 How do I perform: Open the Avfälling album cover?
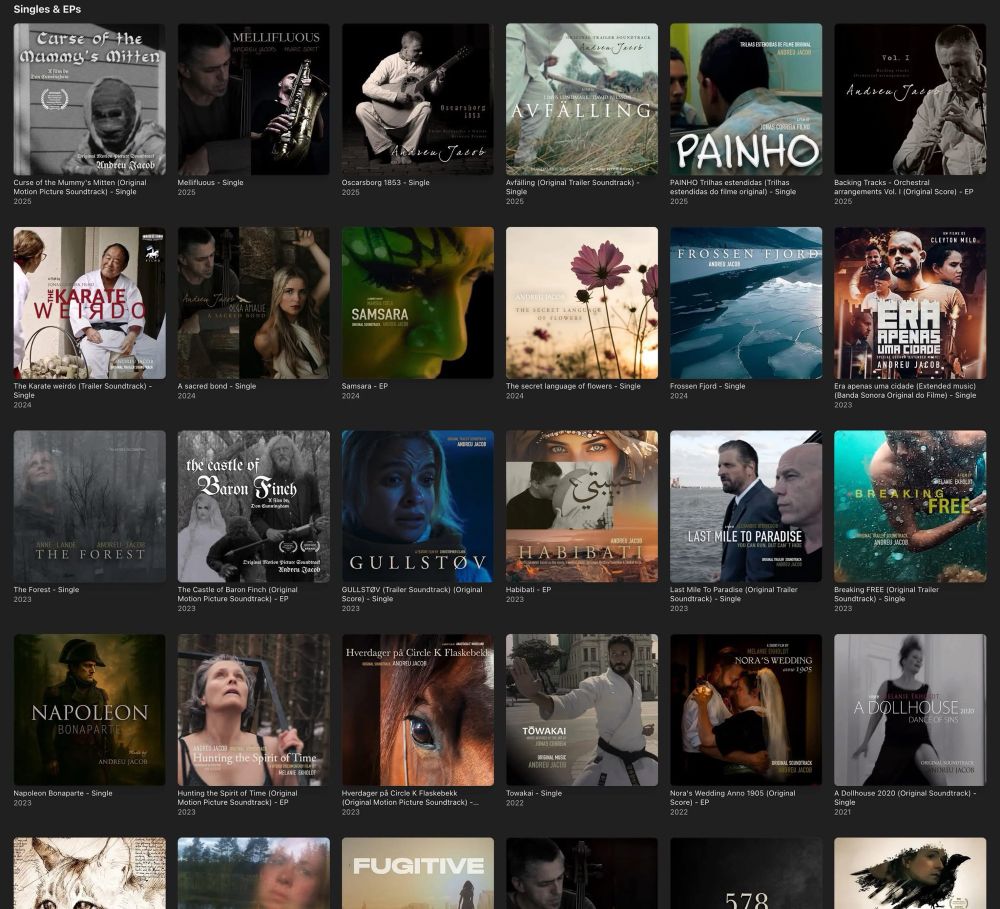pyautogui.click(x=582, y=99)
